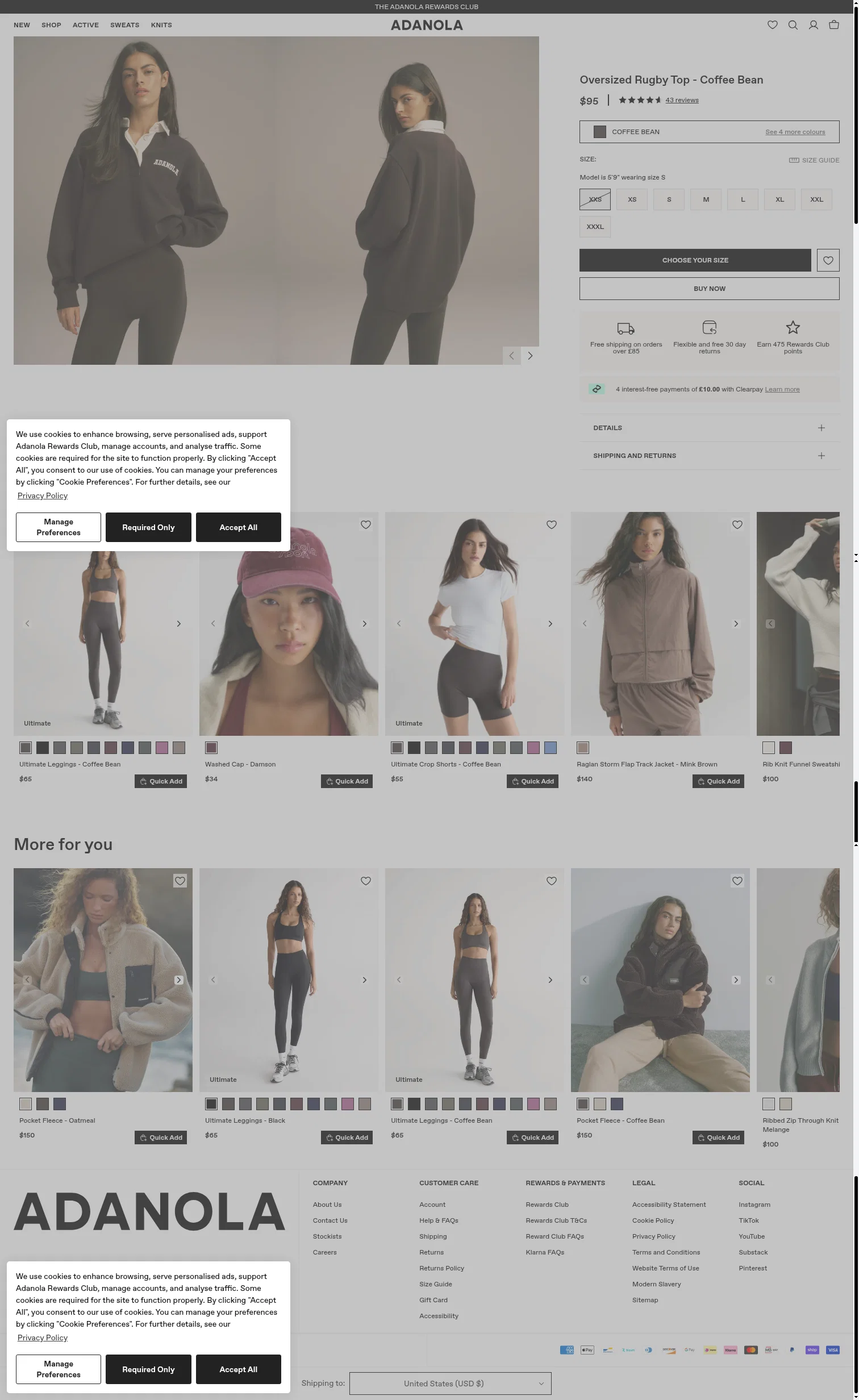The height and width of the screenshot is (1400, 859).
Task: Open the SWEATS menu
Action: pyautogui.click(x=125, y=25)
